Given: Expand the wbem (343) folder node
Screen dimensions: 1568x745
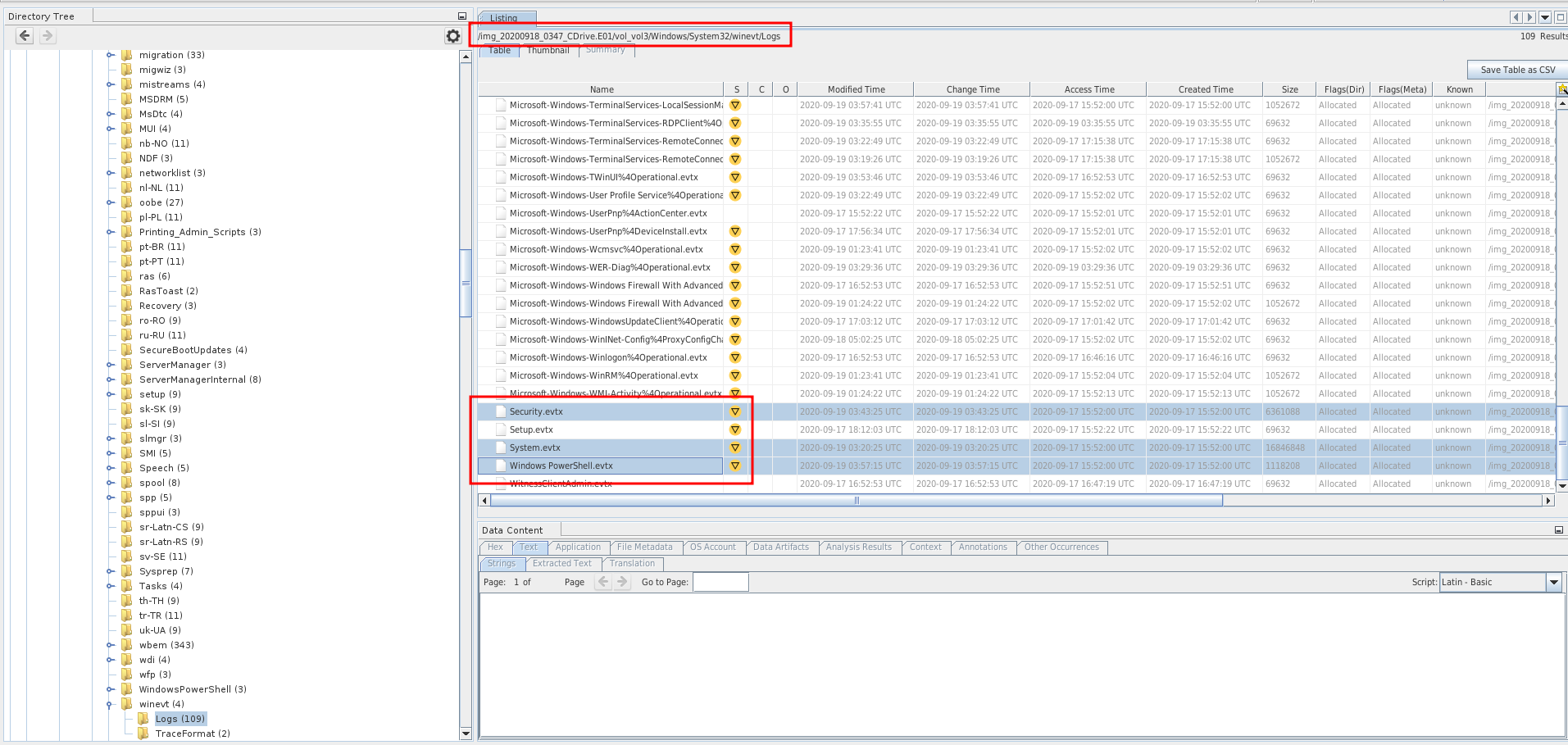Looking at the screenshot, I should tap(110, 645).
